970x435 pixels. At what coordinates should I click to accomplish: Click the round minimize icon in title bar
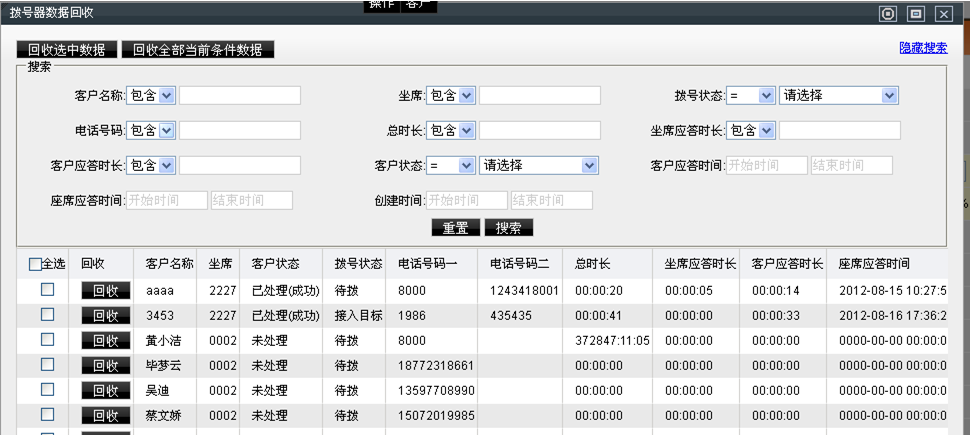click(x=887, y=14)
